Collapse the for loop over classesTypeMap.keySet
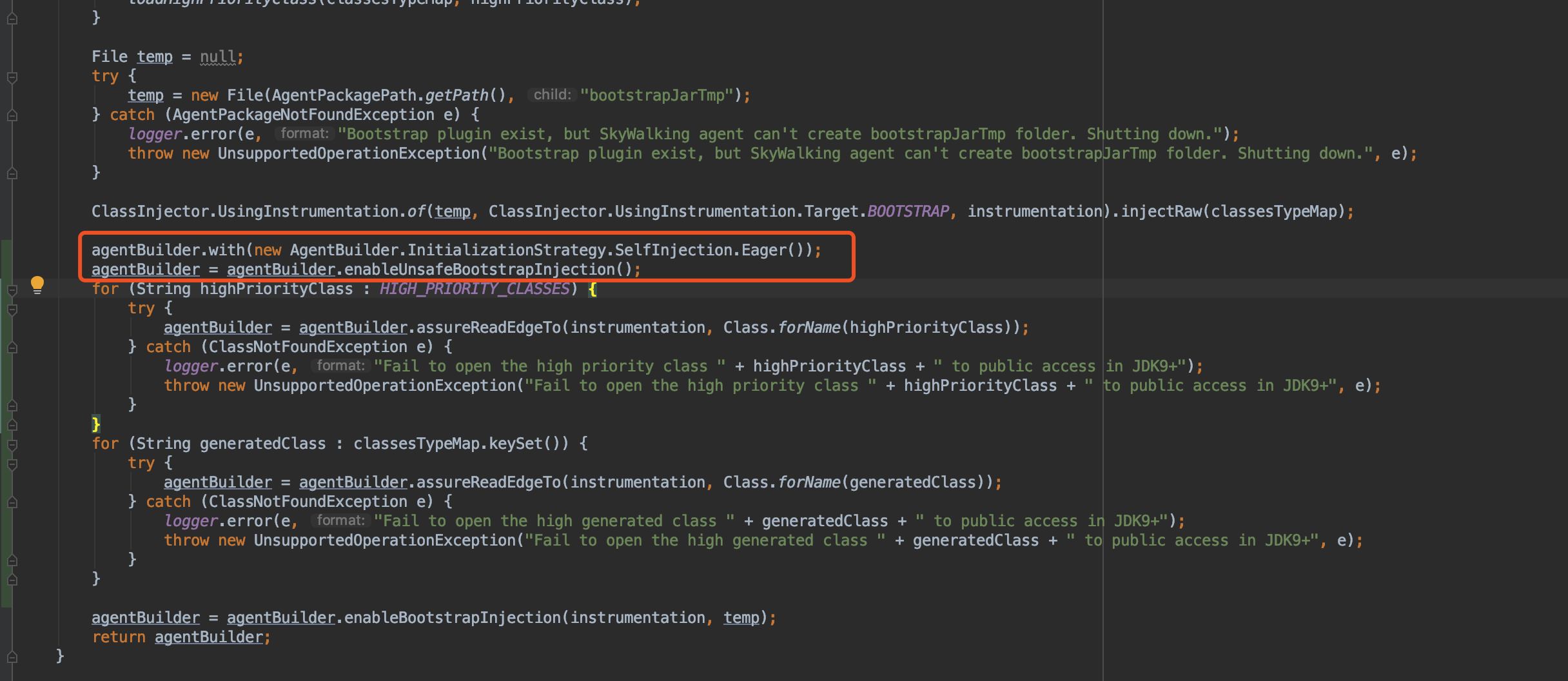The image size is (1568, 681). tap(12, 445)
